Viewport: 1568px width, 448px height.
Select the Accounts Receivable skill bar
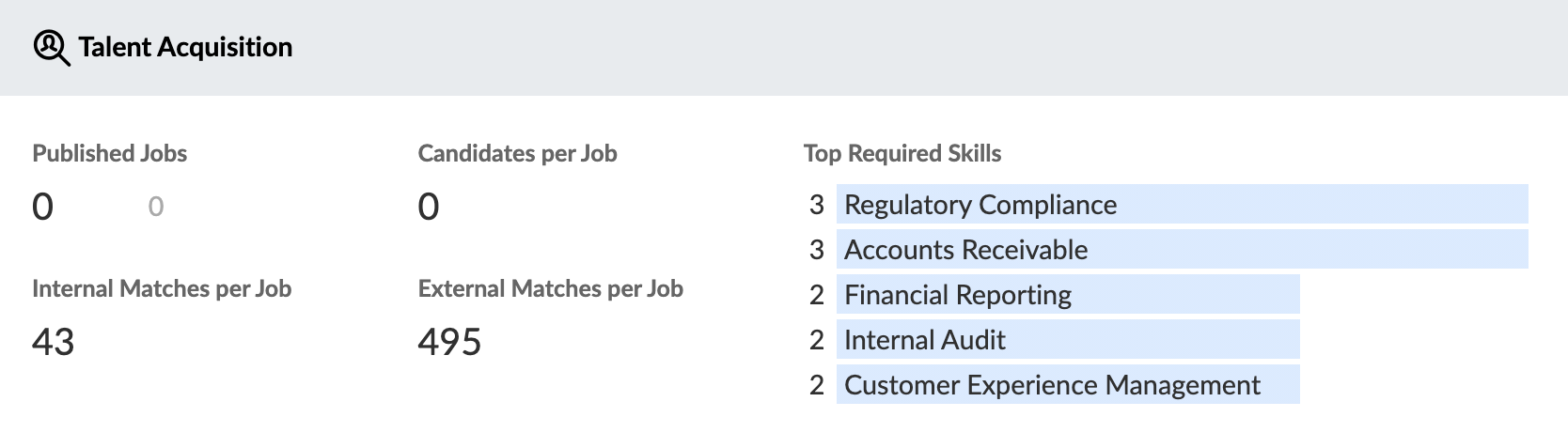(x=1182, y=249)
